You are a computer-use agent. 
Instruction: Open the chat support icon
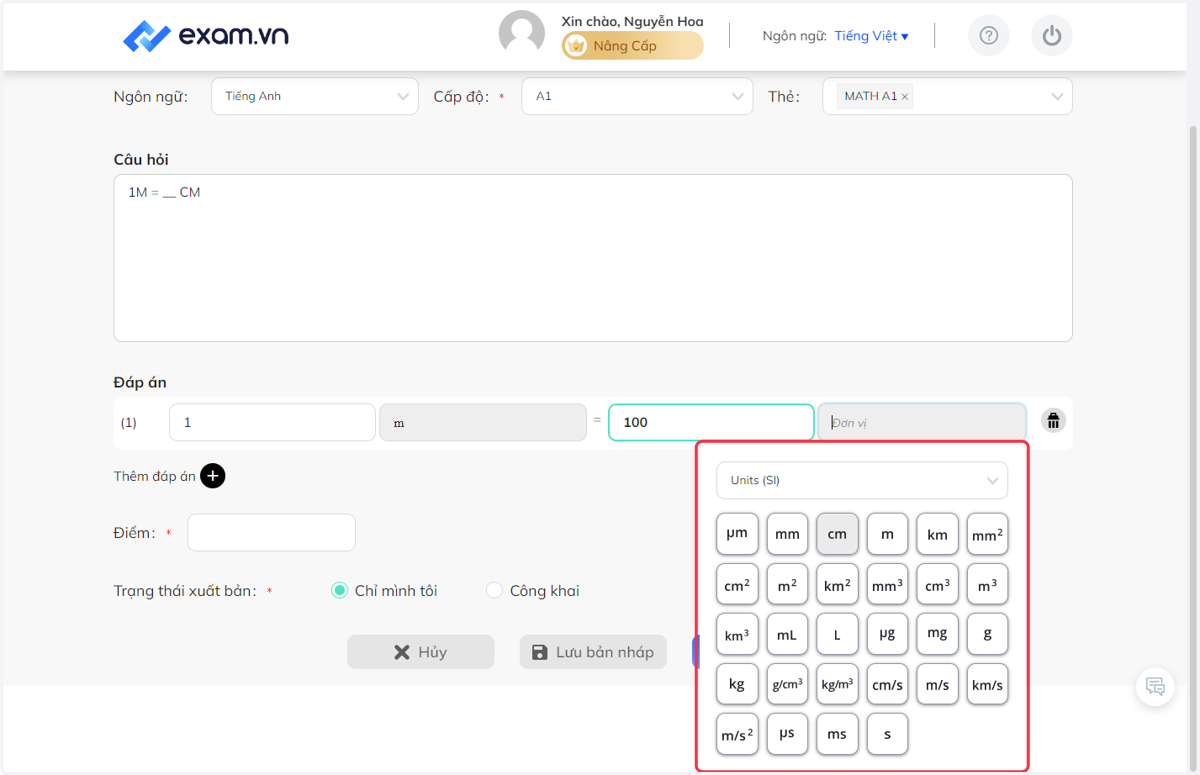tap(1155, 687)
